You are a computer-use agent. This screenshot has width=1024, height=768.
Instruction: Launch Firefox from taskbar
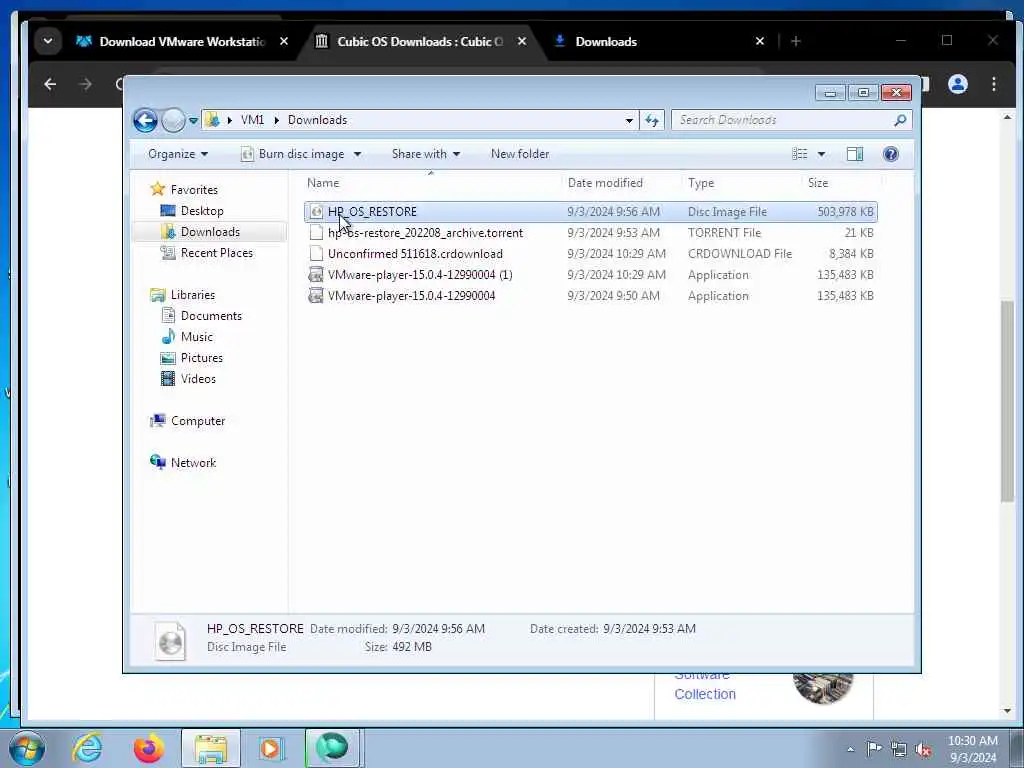(x=149, y=748)
